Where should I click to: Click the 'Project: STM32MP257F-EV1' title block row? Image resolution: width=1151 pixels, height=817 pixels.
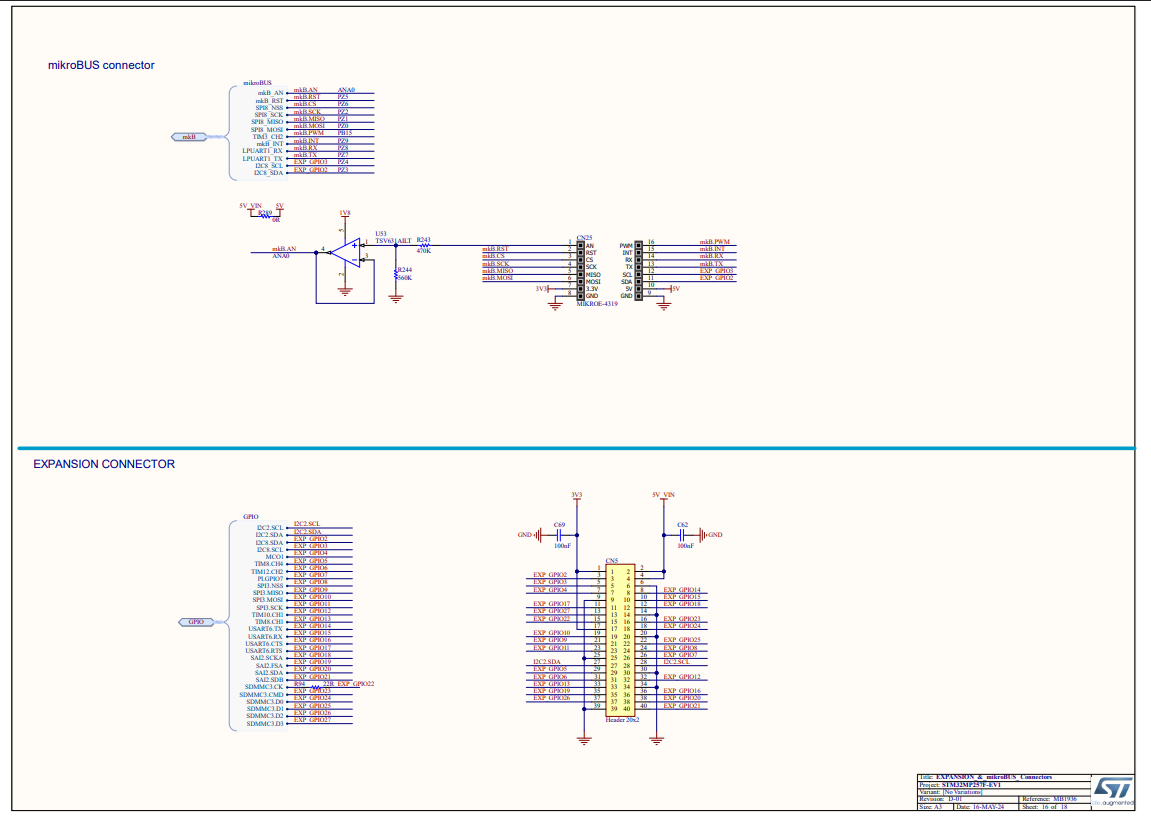click(960, 785)
